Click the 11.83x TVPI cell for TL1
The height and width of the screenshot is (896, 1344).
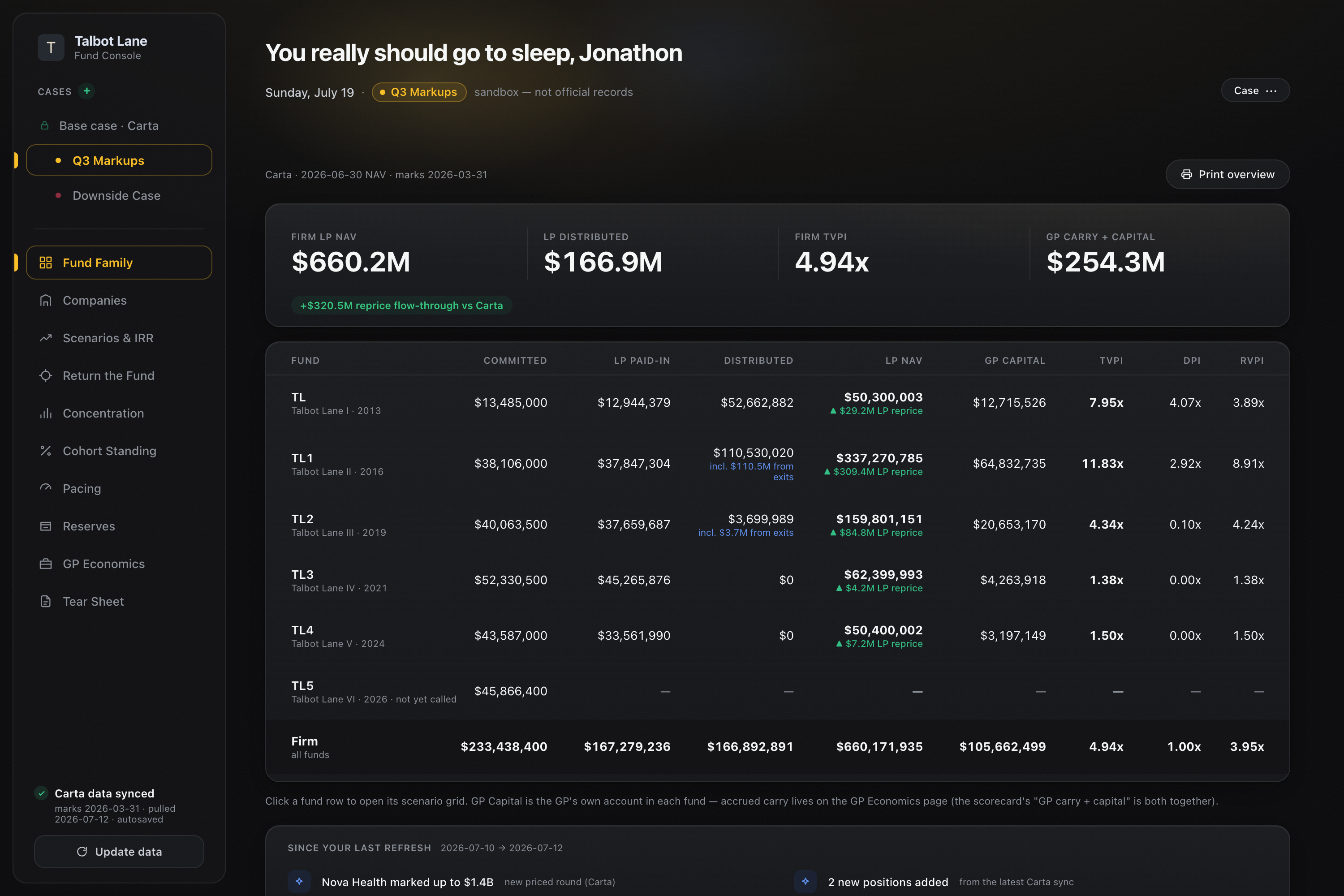tap(1102, 463)
